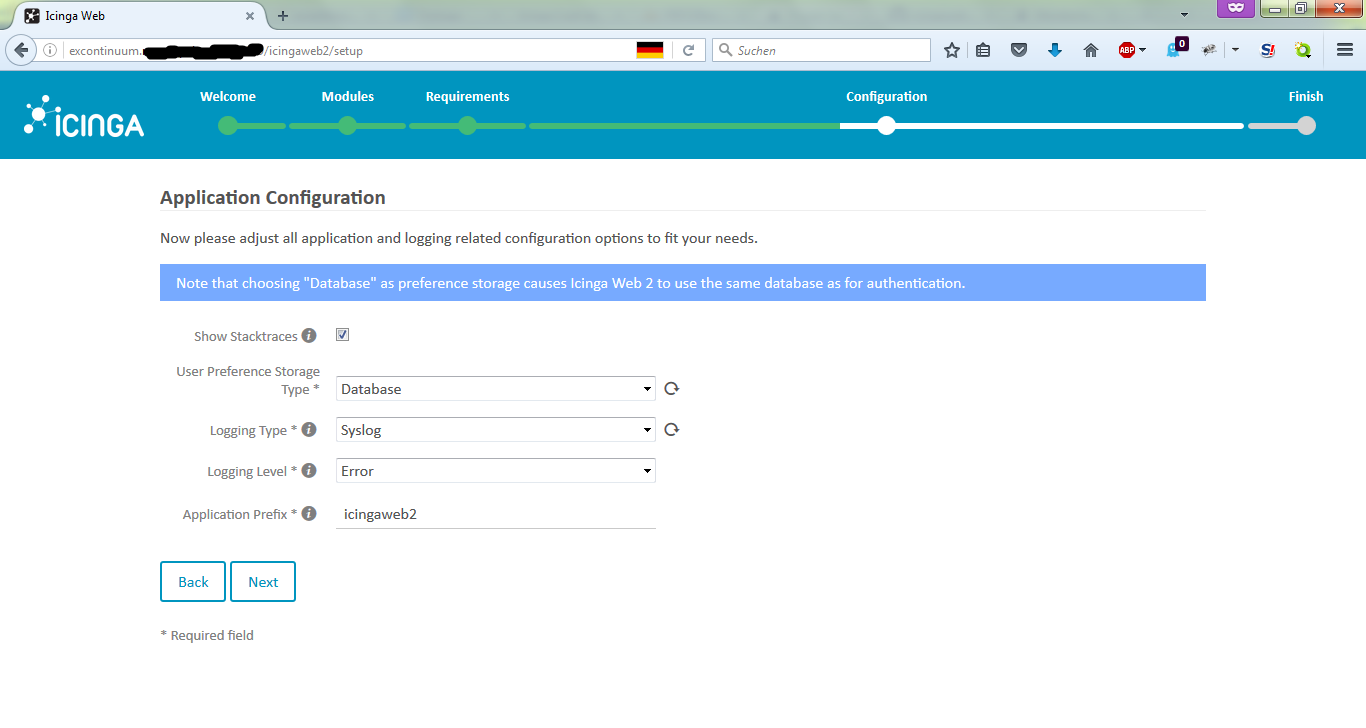The image size is (1366, 728).
Task: Click the Icinga logo in the header
Action: [84, 116]
